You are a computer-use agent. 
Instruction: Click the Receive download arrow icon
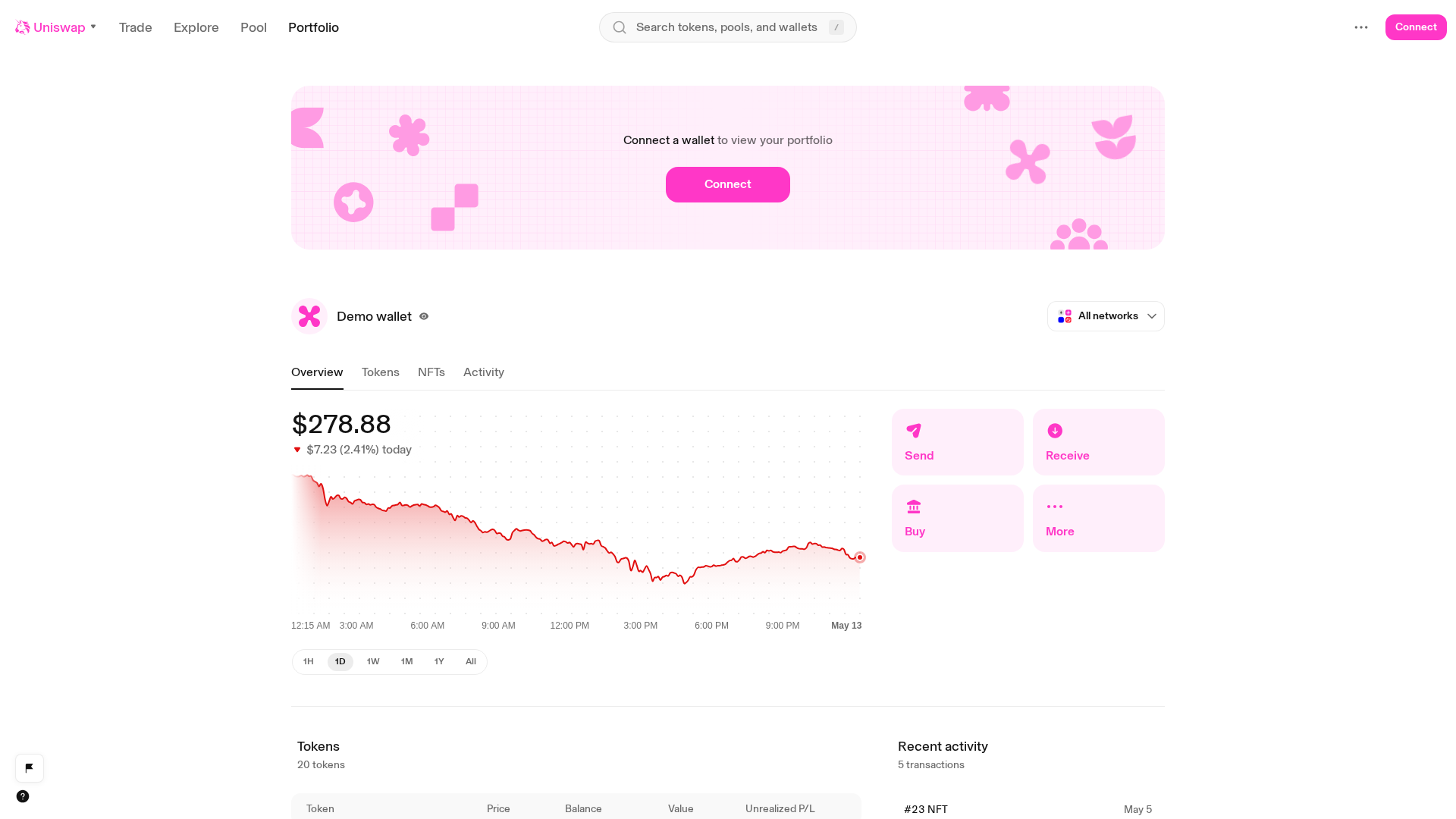tap(1055, 431)
